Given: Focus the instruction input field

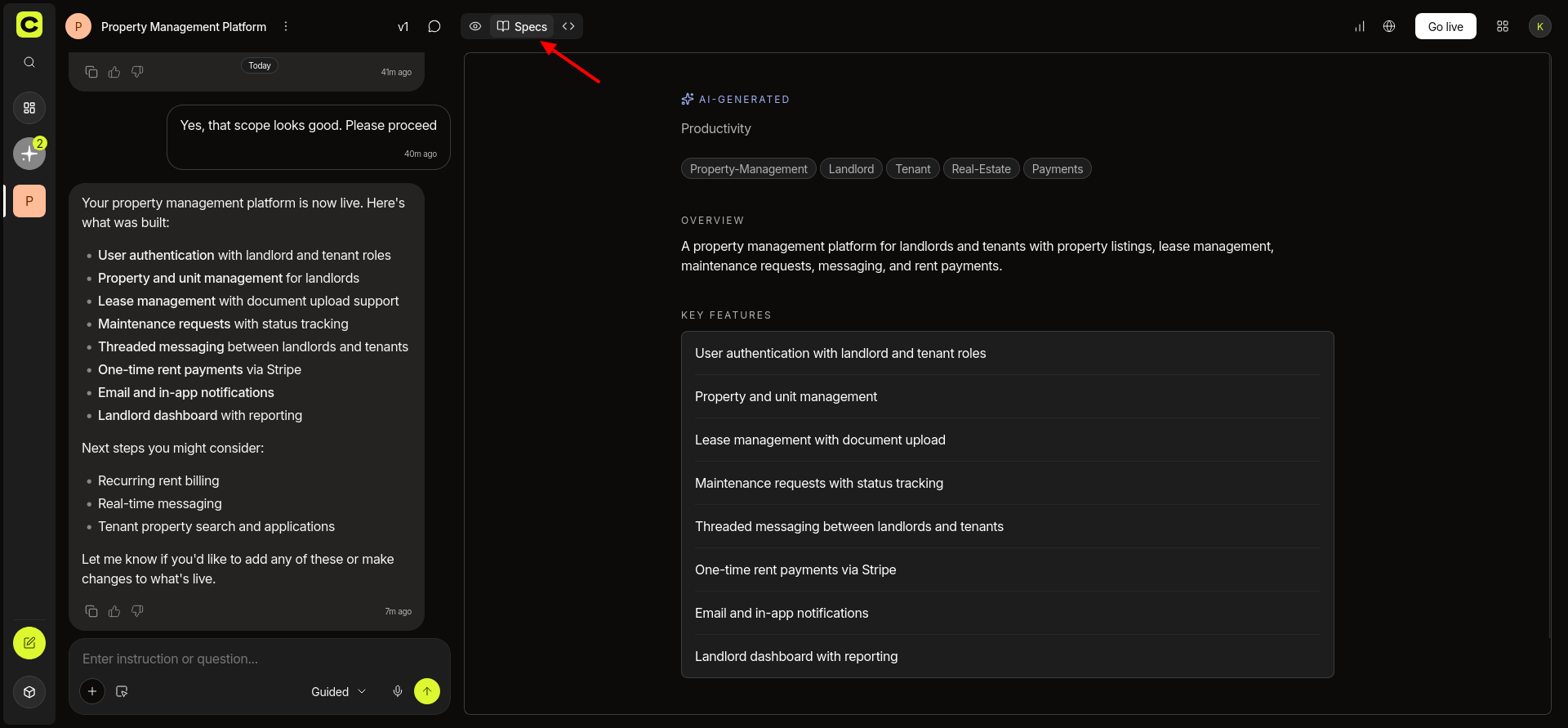Looking at the screenshot, I should coord(260,659).
